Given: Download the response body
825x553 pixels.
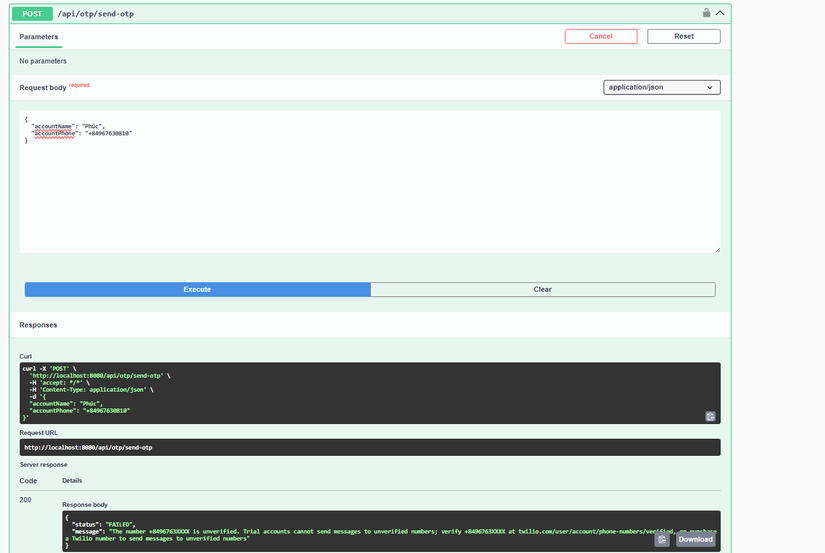Looking at the screenshot, I should pyautogui.click(x=696, y=539).
